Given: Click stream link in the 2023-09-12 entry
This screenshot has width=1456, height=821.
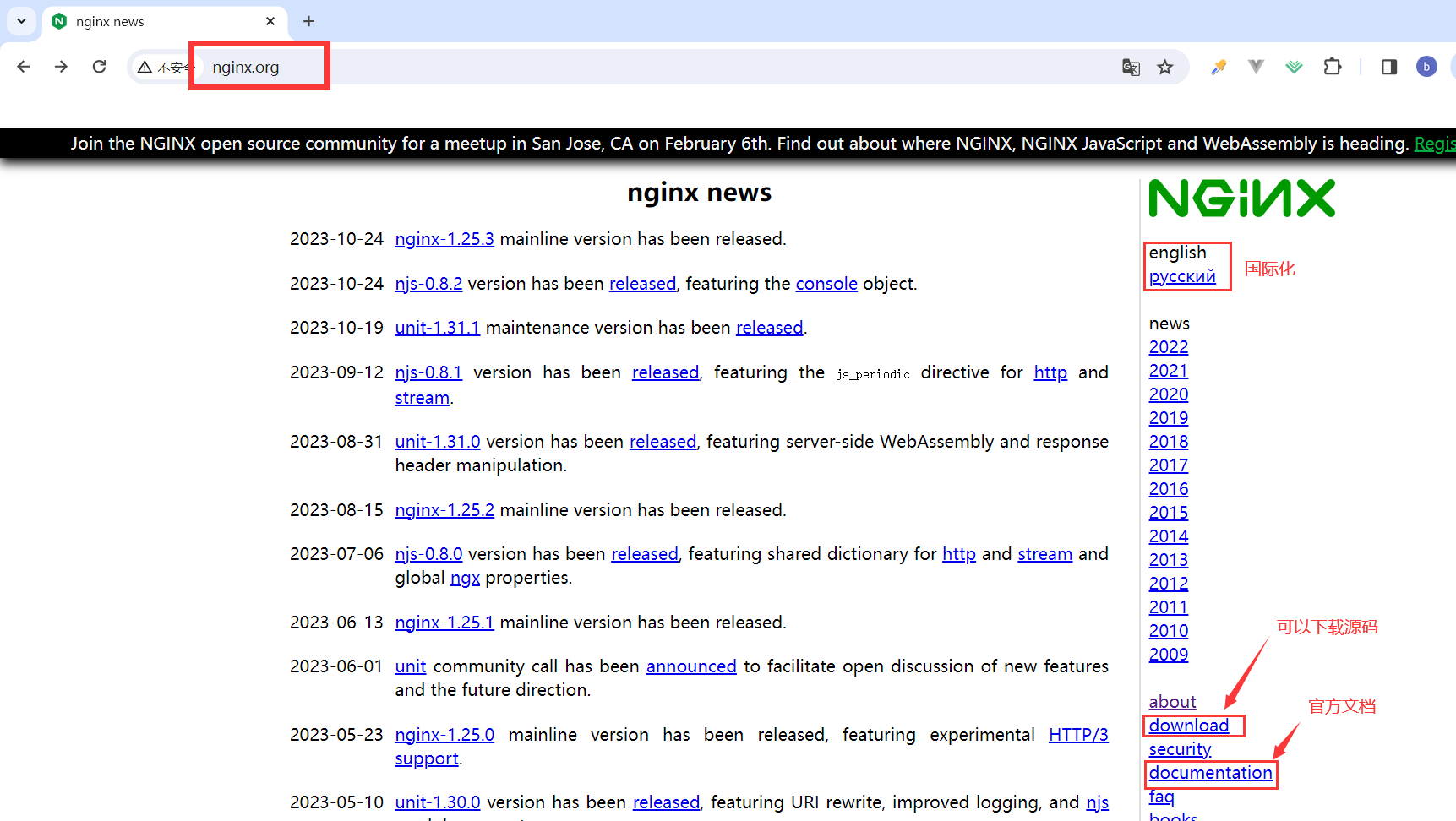Looking at the screenshot, I should click(423, 398).
